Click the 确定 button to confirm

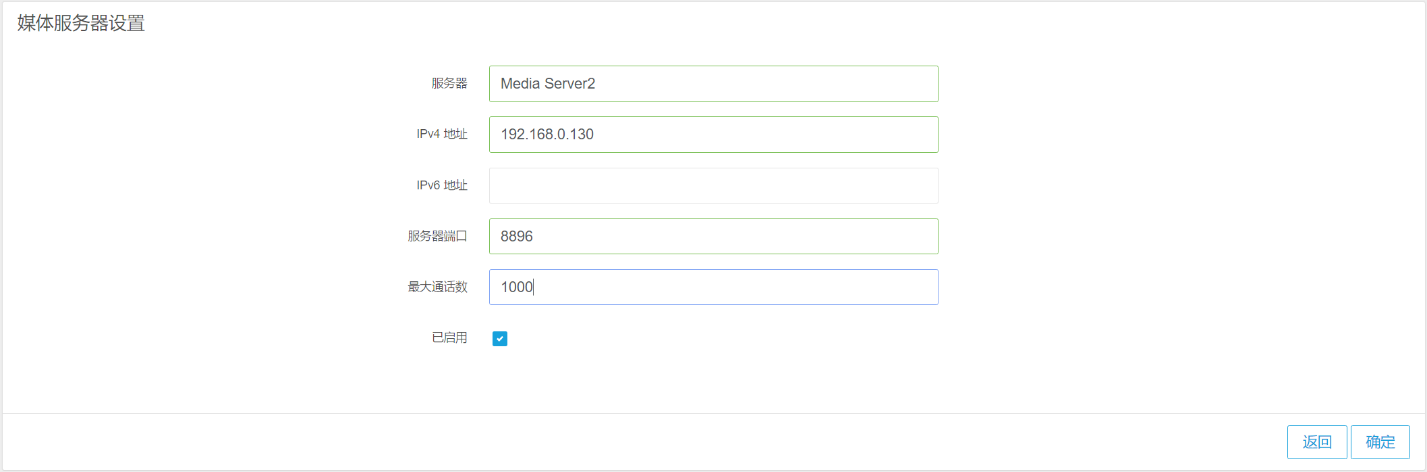(x=1380, y=442)
